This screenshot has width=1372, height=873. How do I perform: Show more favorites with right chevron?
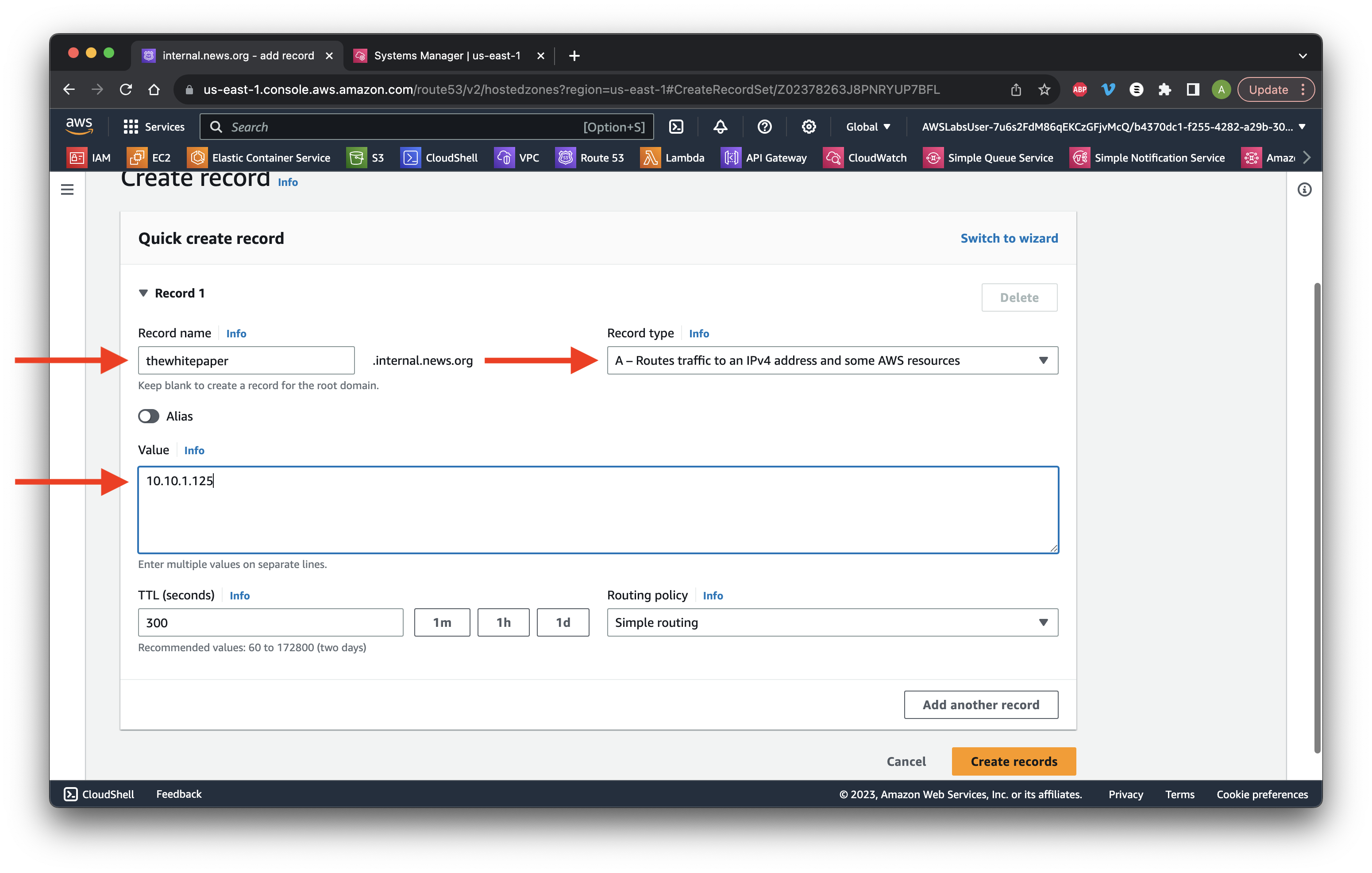[x=1306, y=158]
